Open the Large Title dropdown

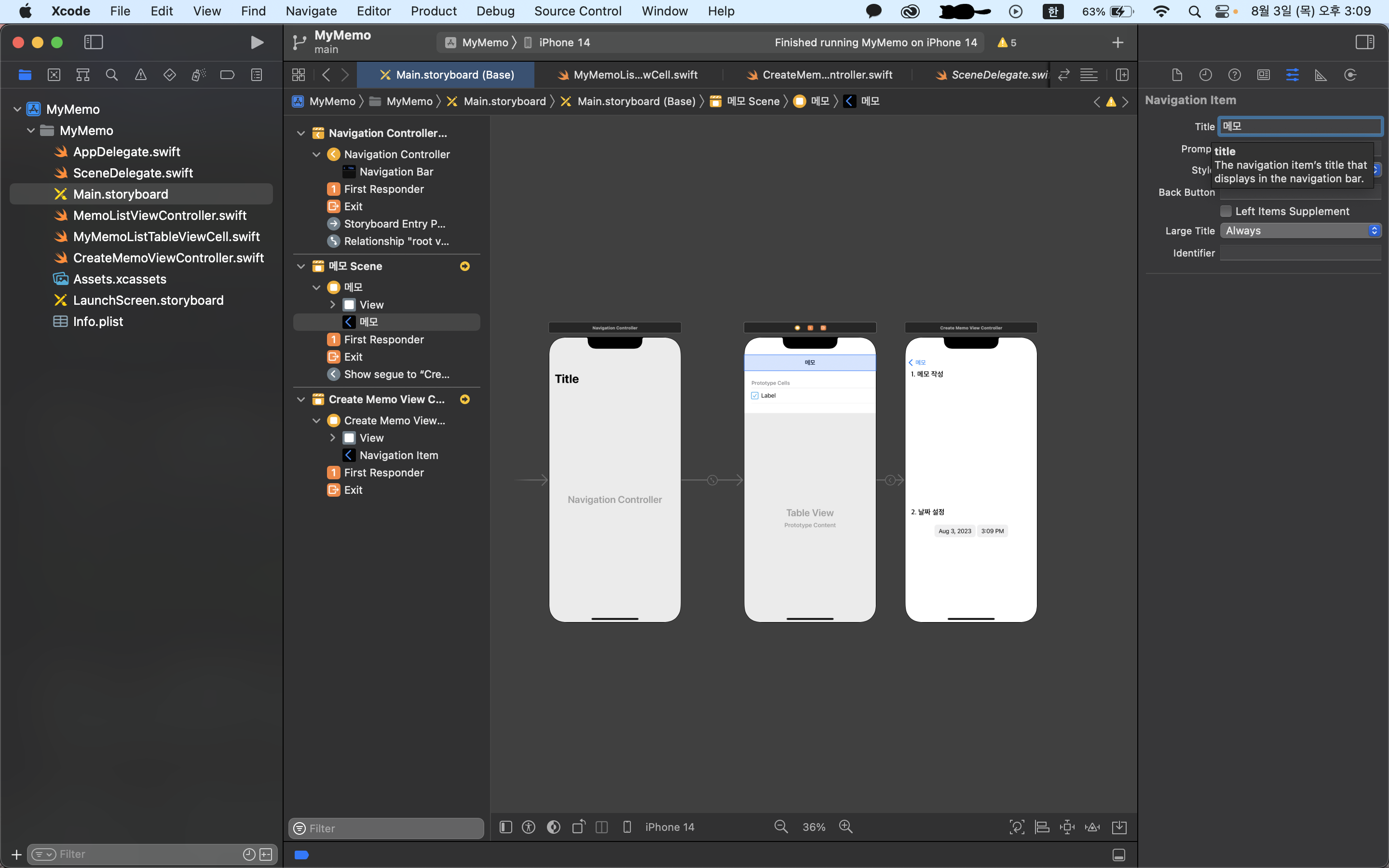click(x=1300, y=231)
